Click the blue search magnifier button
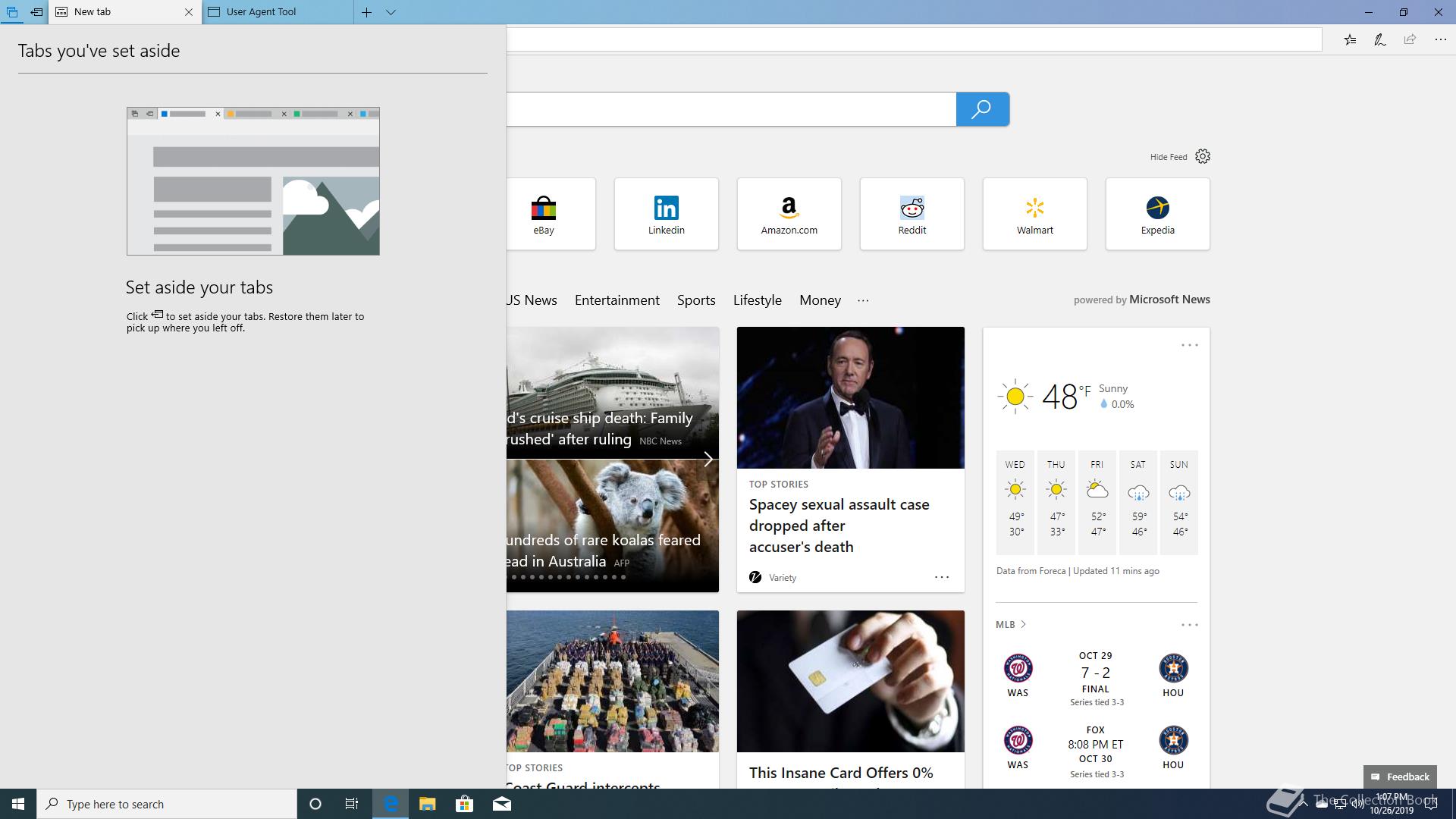The height and width of the screenshot is (819, 1456). pos(982,109)
